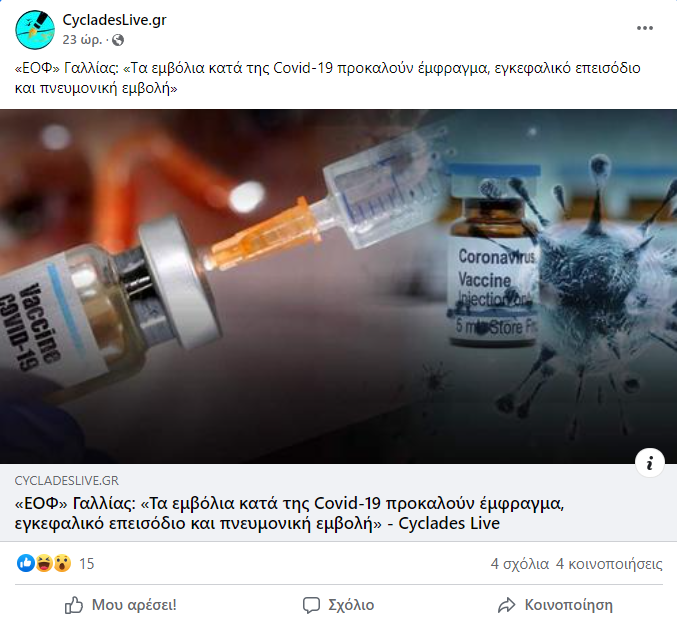This screenshot has width=677, height=624.
Task: View the 4 σχόλια comments
Action: pyautogui.click(x=519, y=564)
